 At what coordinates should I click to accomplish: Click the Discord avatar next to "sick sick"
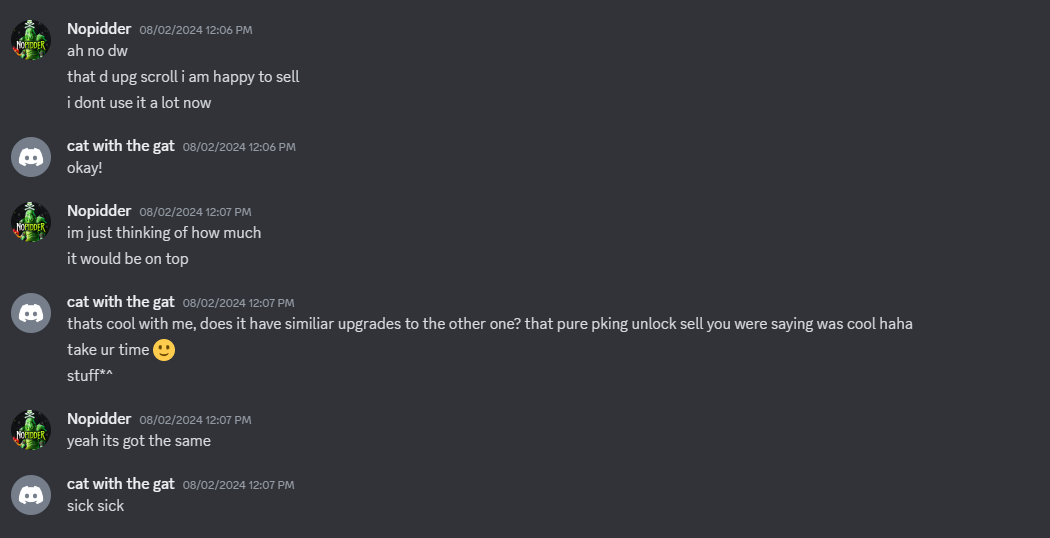point(31,495)
